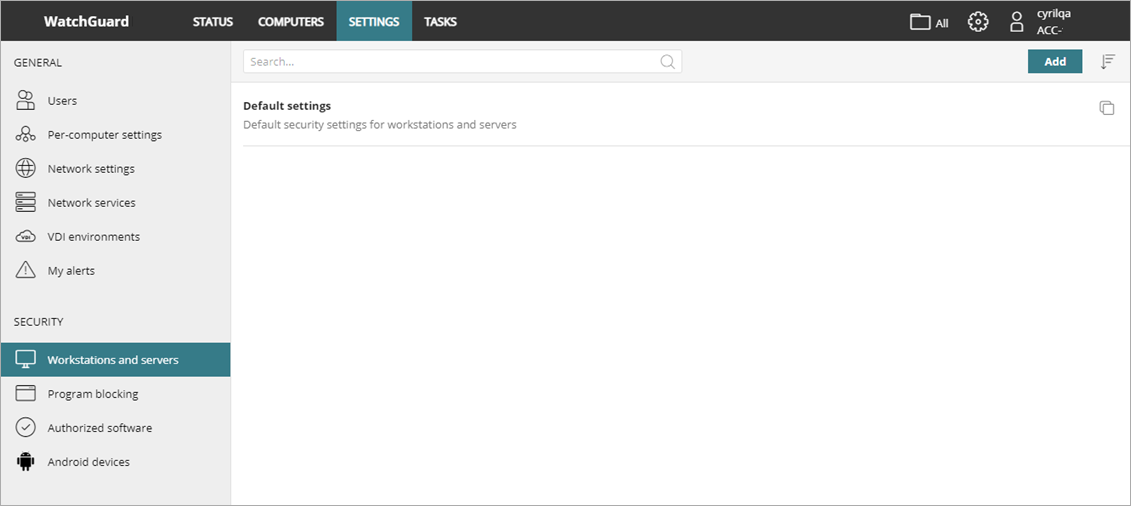
Task: Switch to the COMPUTERS tab
Action: [x=291, y=22]
